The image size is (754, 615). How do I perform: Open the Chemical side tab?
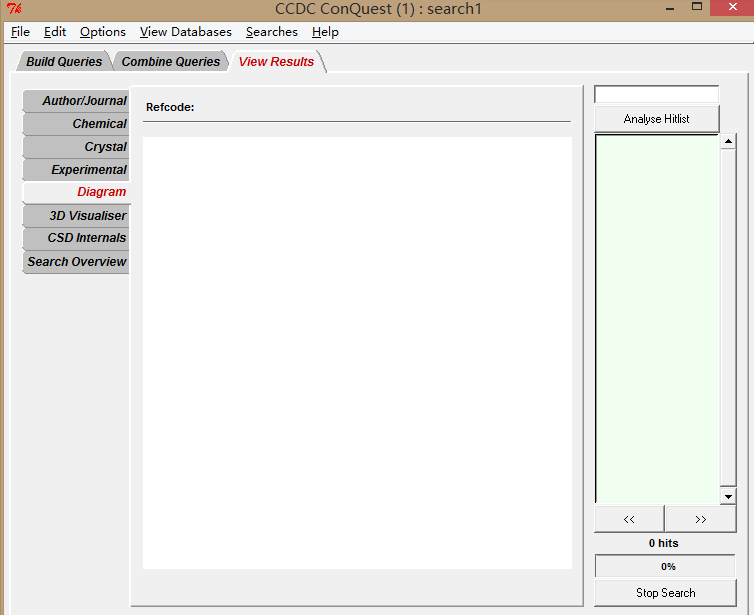pyautogui.click(x=76, y=124)
